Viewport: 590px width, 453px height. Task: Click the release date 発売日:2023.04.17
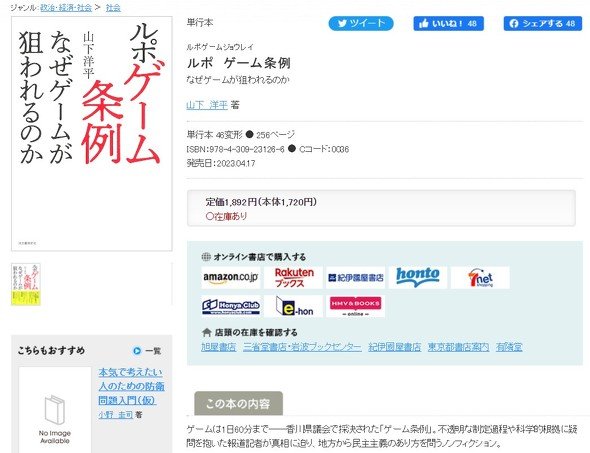[221, 163]
